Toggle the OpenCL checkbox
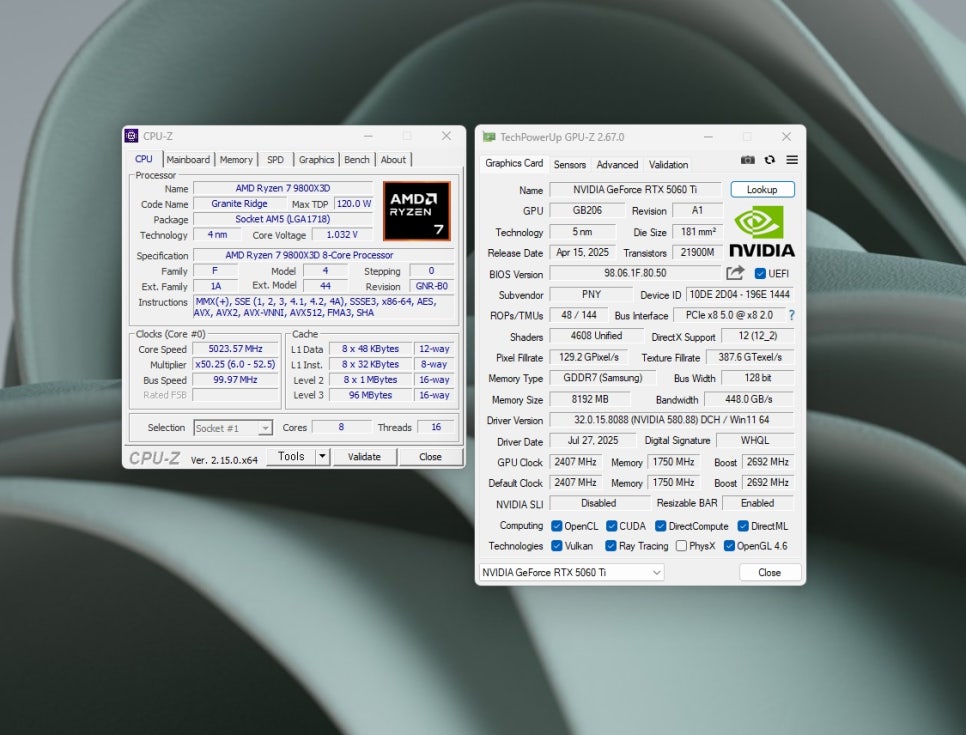 (556, 526)
